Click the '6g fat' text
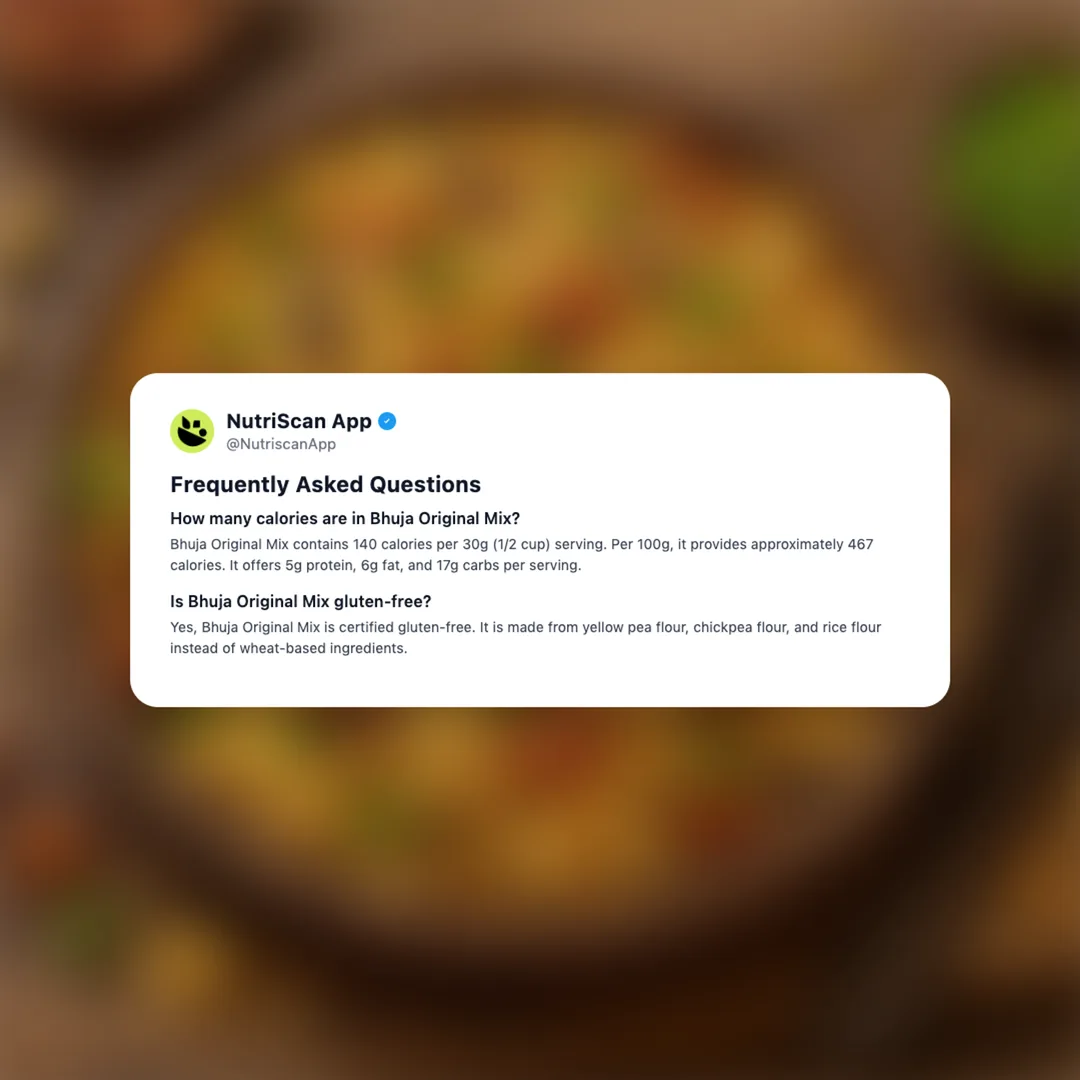 click(x=381, y=565)
